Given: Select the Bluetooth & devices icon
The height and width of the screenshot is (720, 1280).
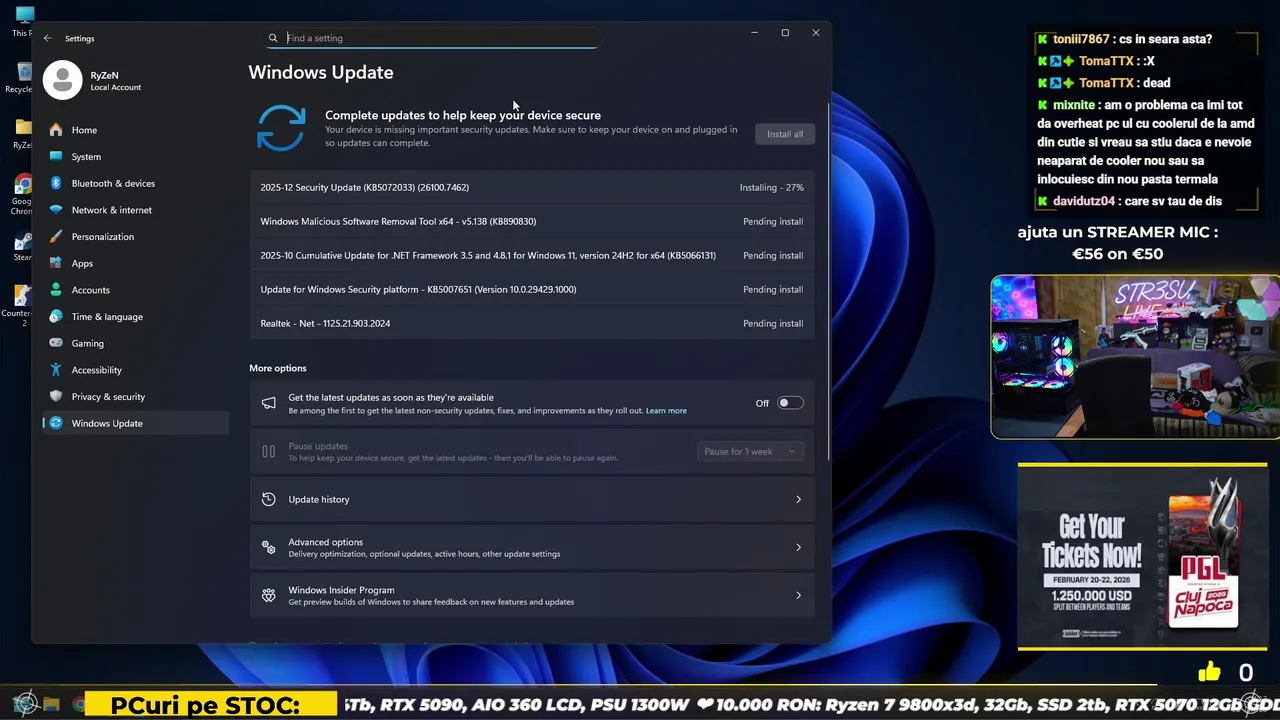Looking at the screenshot, I should click(x=56, y=183).
